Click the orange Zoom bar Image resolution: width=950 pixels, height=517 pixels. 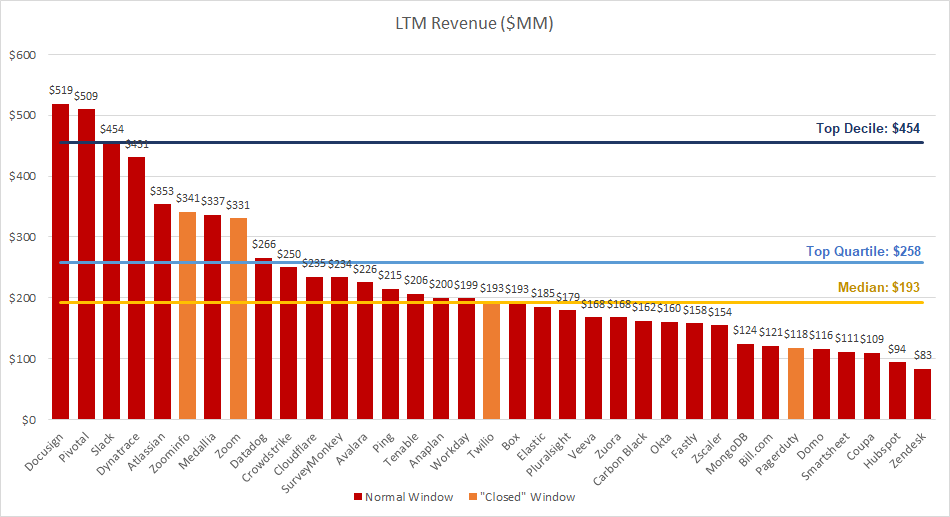[238, 318]
